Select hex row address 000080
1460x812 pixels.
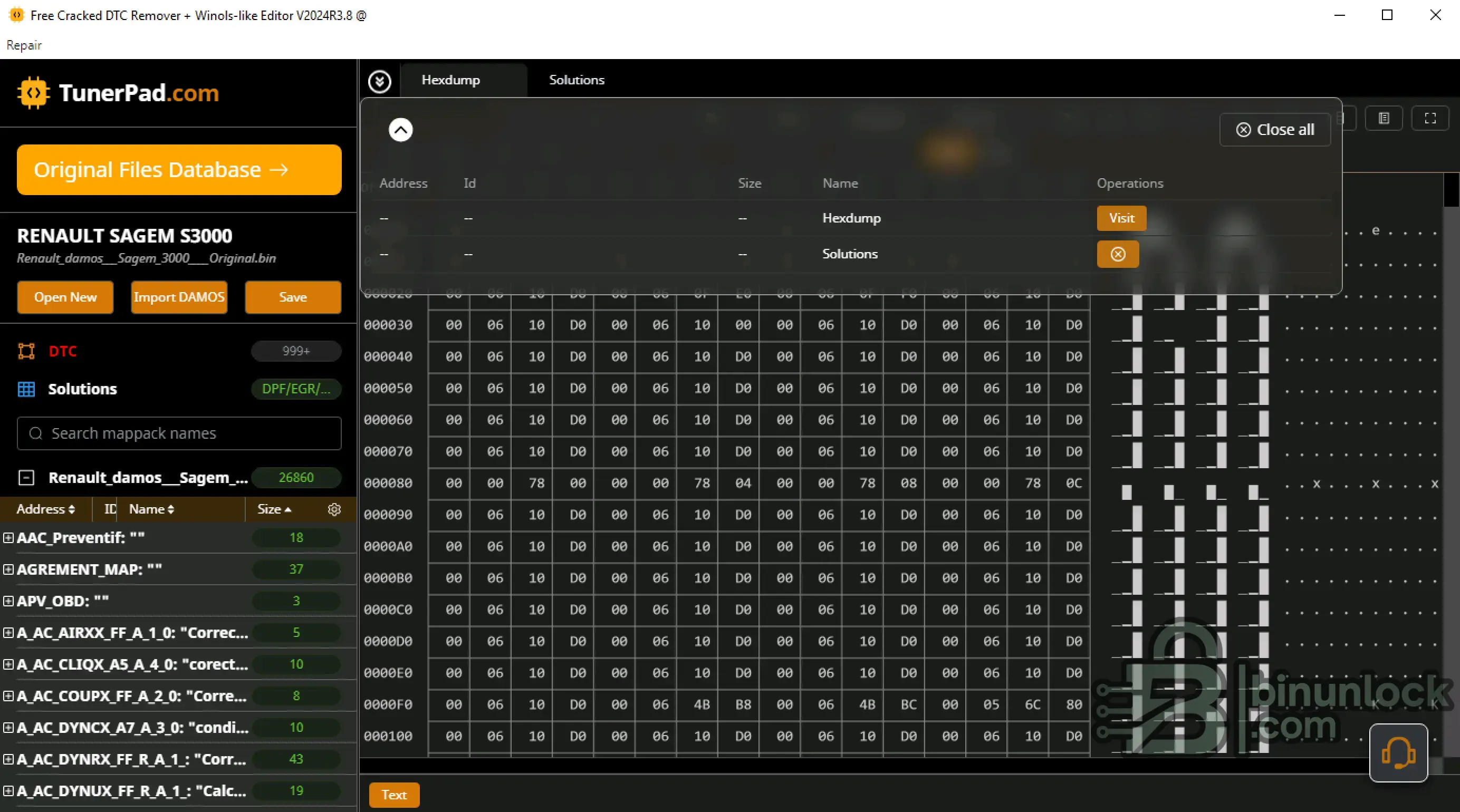tap(388, 484)
